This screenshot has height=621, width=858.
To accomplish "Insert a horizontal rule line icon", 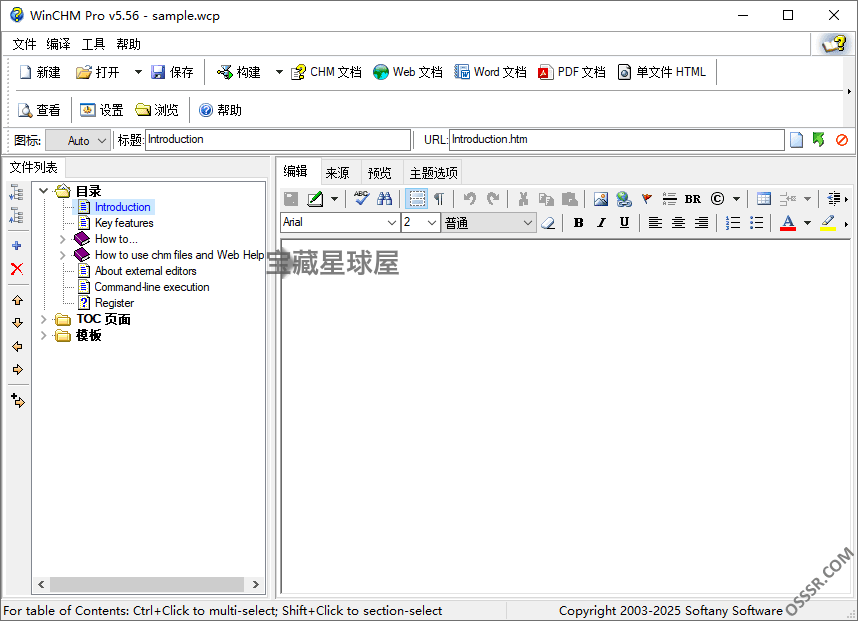I will pyautogui.click(x=669, y=198).
